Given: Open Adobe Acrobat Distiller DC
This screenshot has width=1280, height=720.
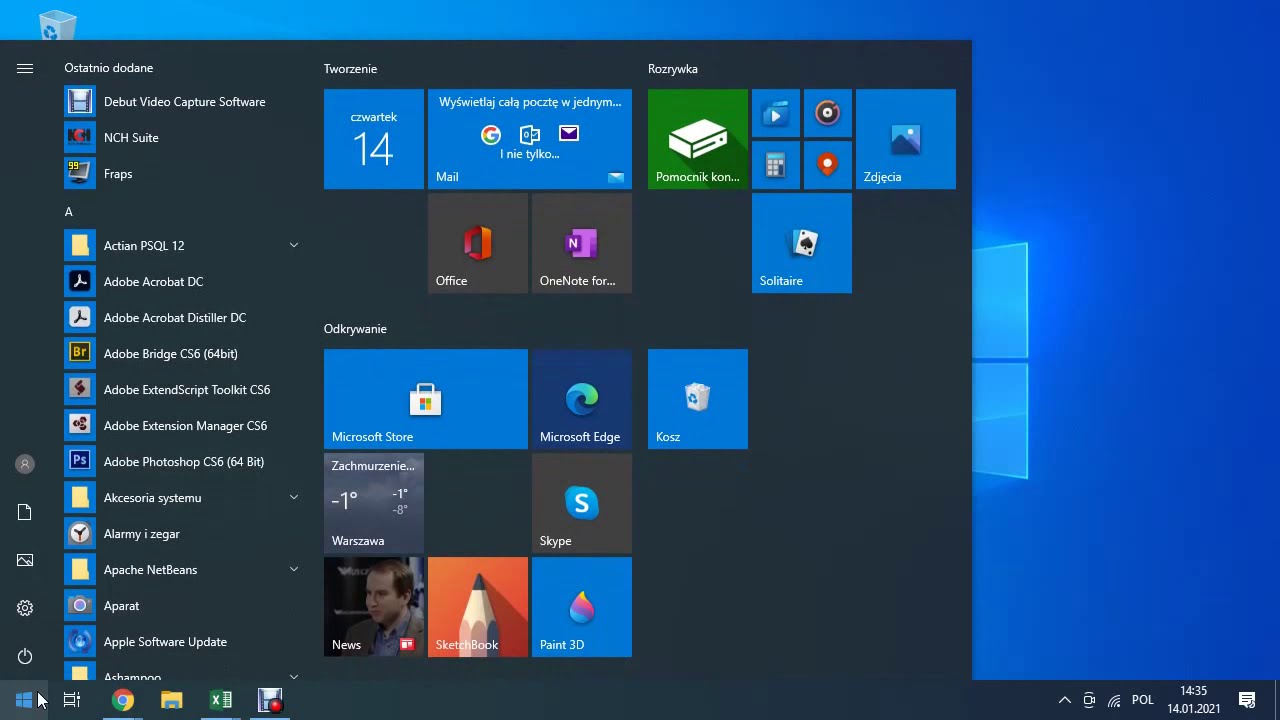Looking at the screenshot, I should click(184, 318).
